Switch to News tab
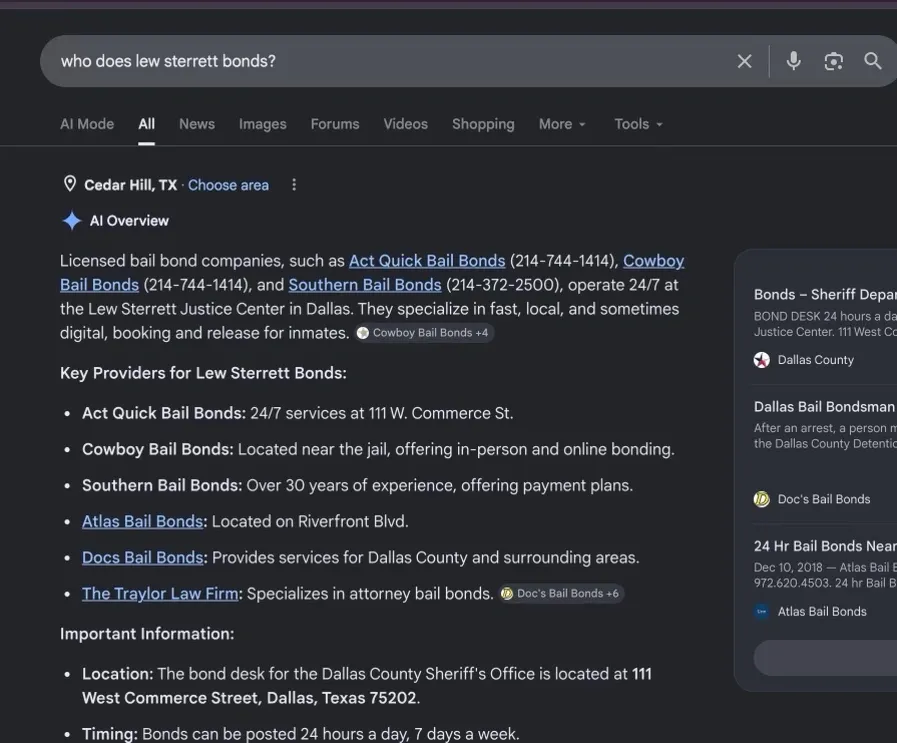Screen dimensions: 897x743 pos(197,124)
